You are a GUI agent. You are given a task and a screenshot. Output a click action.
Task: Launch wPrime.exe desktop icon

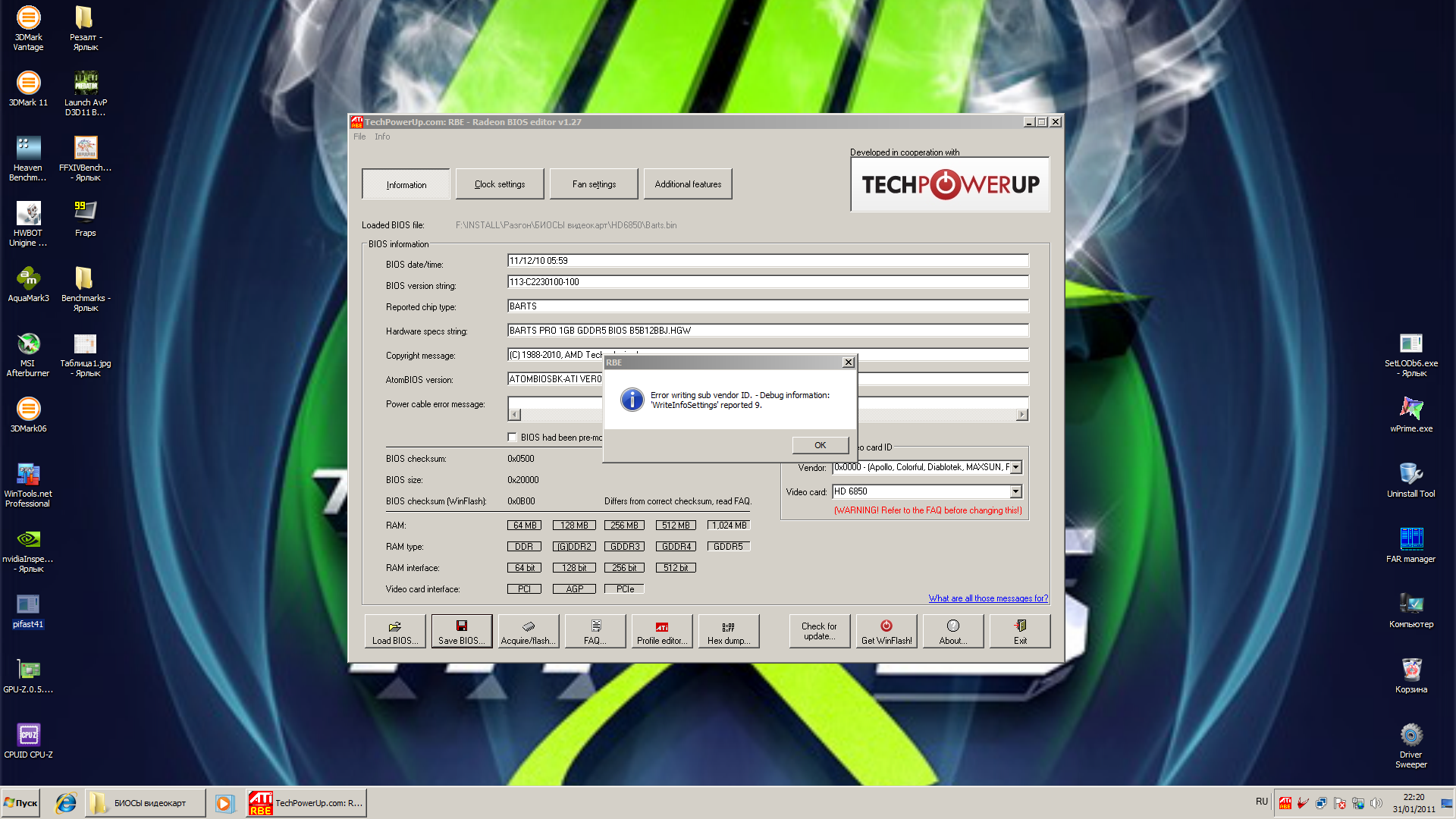click(1411, 415)
